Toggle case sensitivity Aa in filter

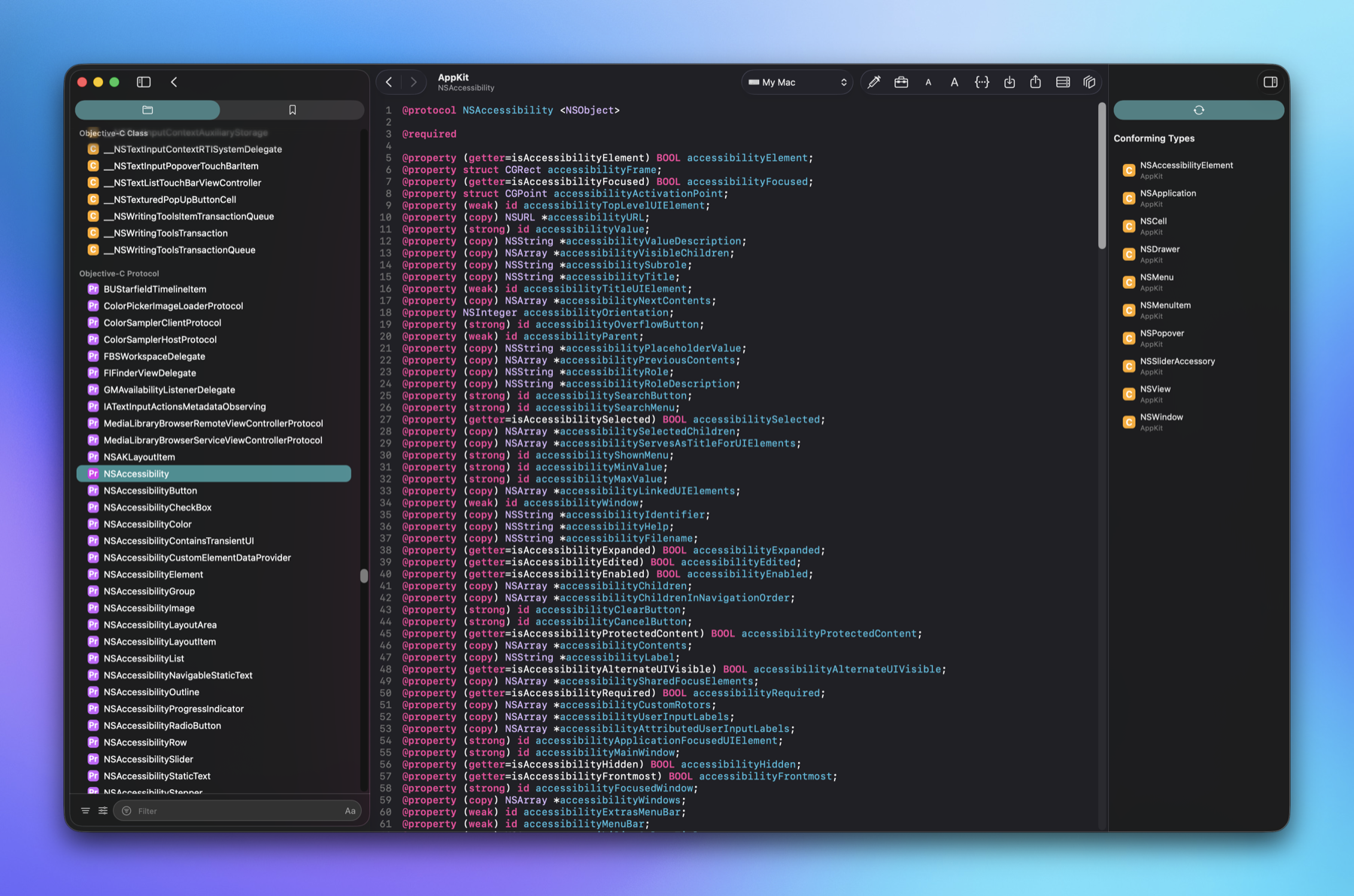[x=350, y=811]
